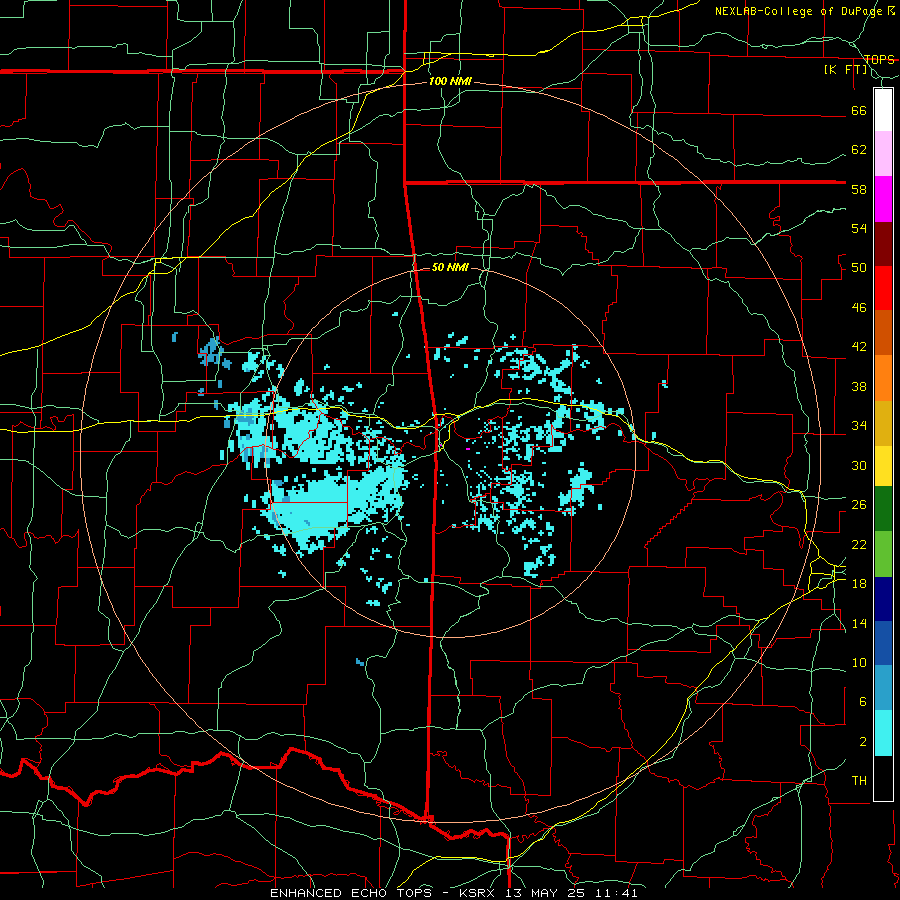Click the legend value "54"
This screenshot has height=900, width=900.
click(x=859, y=228)
